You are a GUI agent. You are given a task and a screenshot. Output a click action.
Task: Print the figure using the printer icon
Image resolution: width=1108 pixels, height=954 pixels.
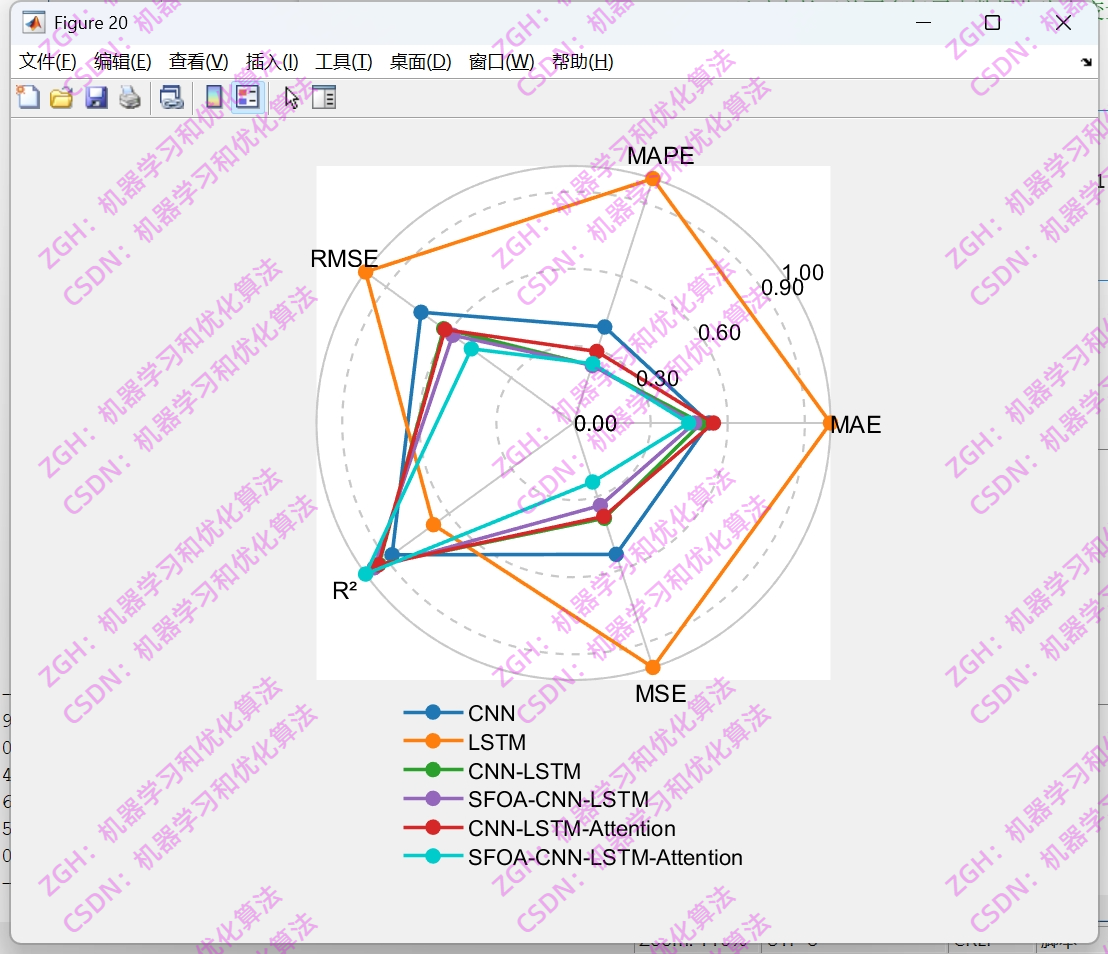click(x=129, y=97)
